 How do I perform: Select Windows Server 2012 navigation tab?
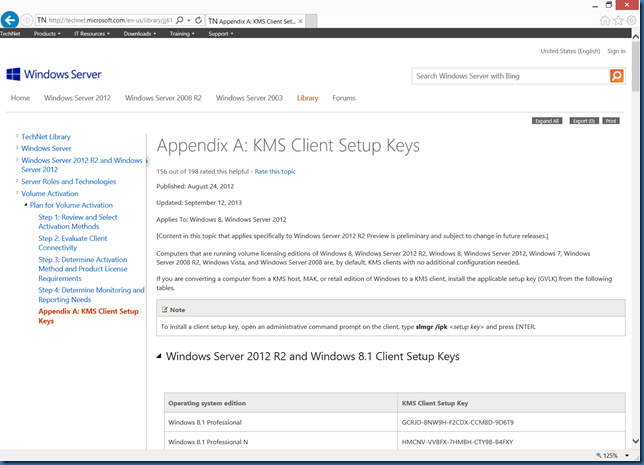(x=77, y=98)
